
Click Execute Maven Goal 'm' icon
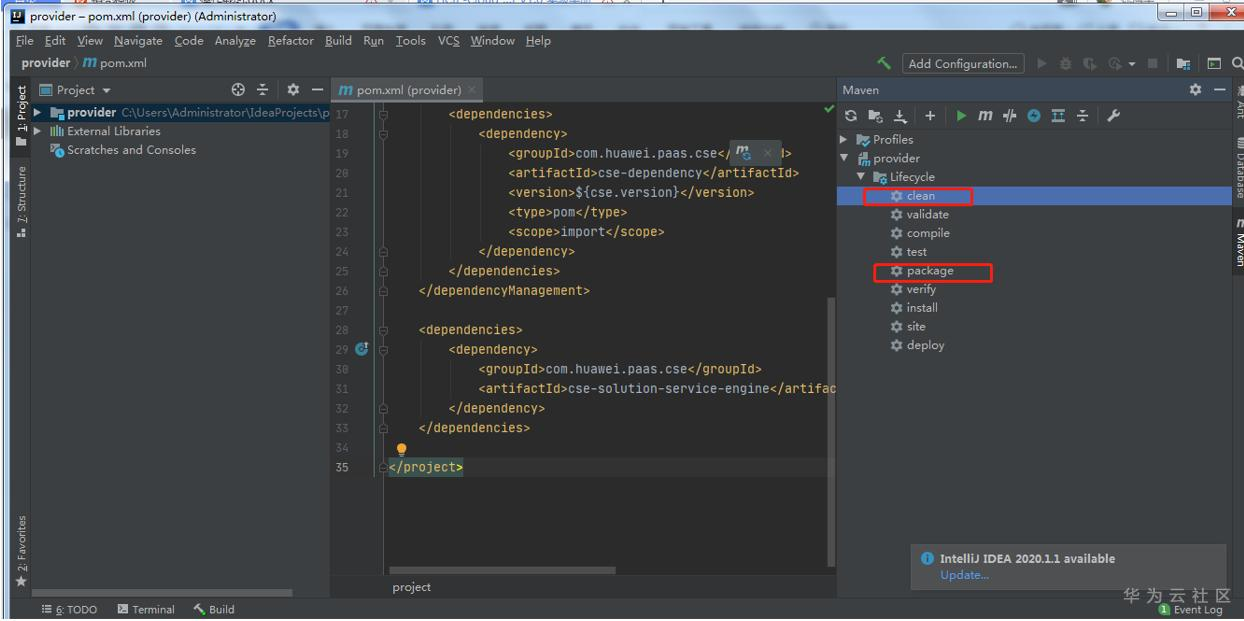[x=985, y=116]
